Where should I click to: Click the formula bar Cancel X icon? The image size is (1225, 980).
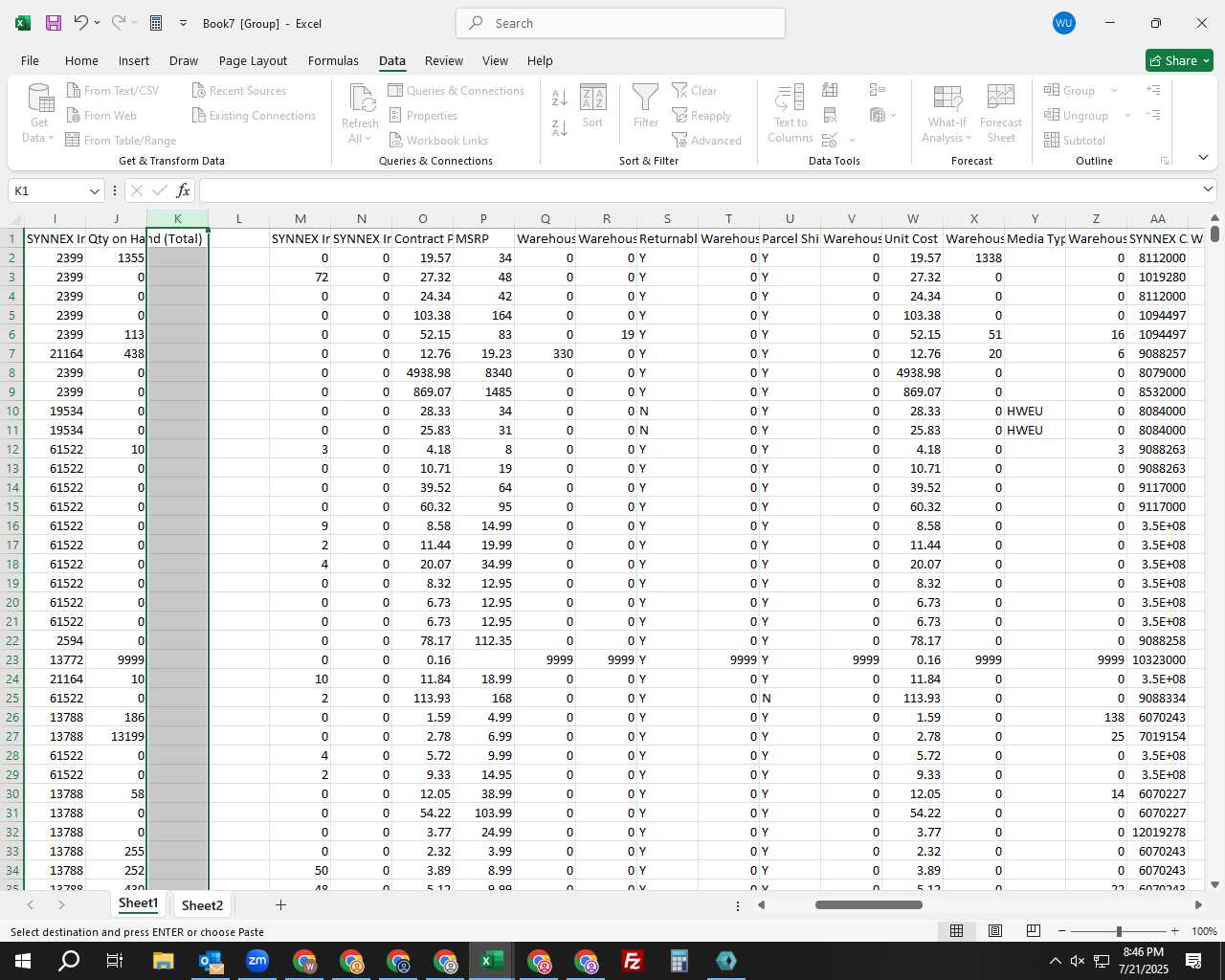pyautogui.click(x=136, y=190)
